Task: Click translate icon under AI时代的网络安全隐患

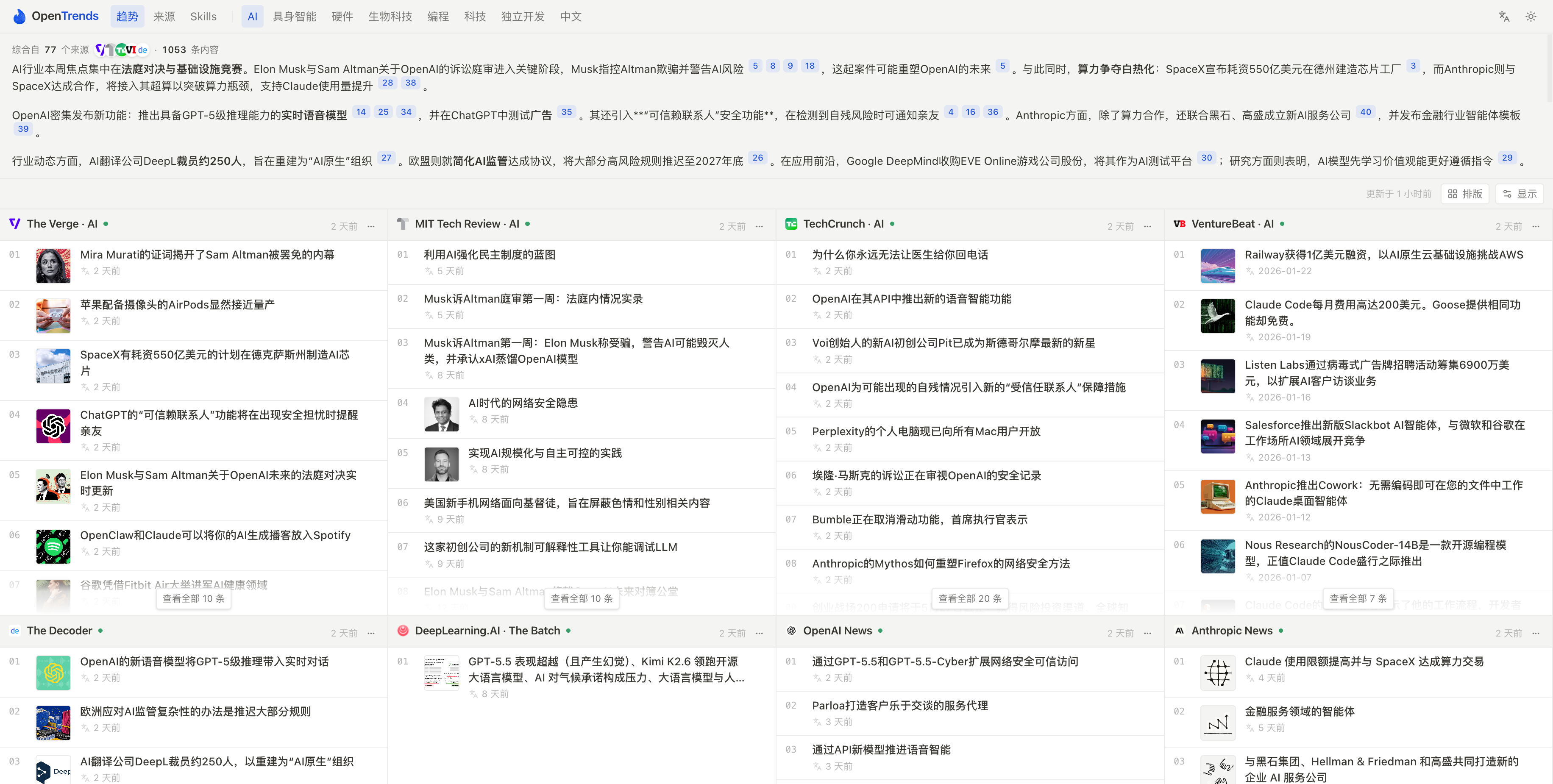Action: pyautogui.click(x=474, y=419)
